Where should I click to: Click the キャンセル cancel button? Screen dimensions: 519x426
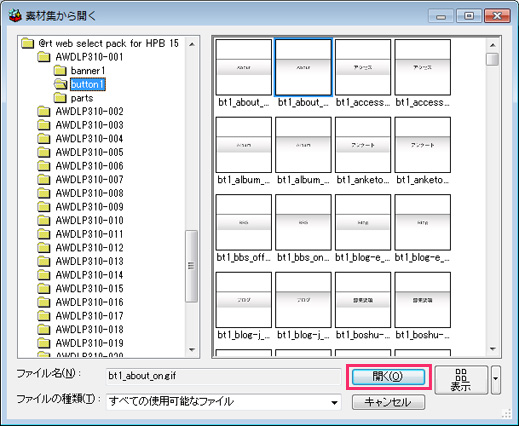388,402
